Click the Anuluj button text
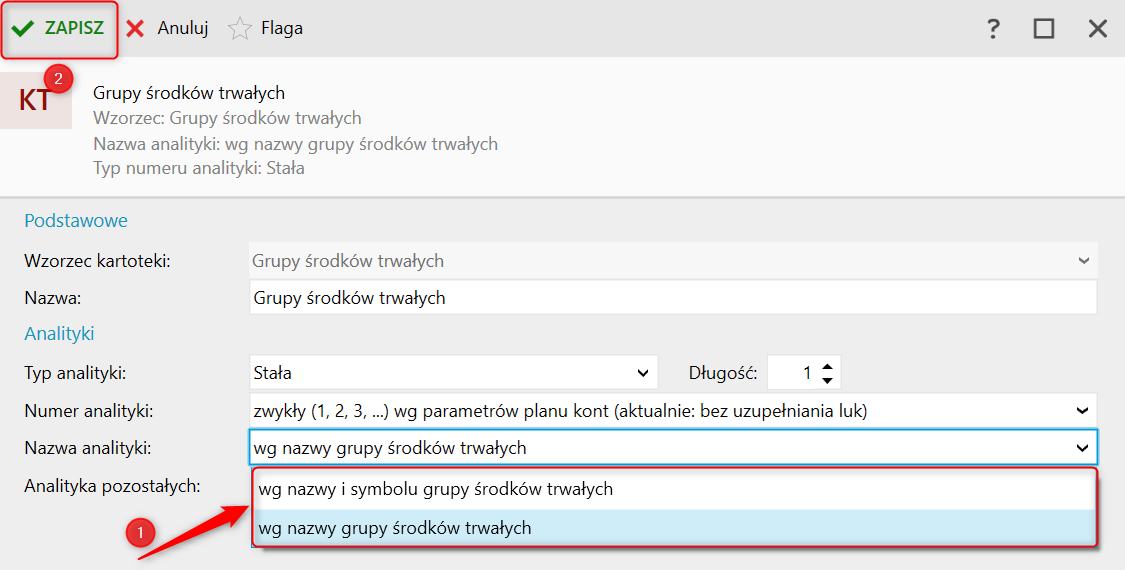 (183, 28)
